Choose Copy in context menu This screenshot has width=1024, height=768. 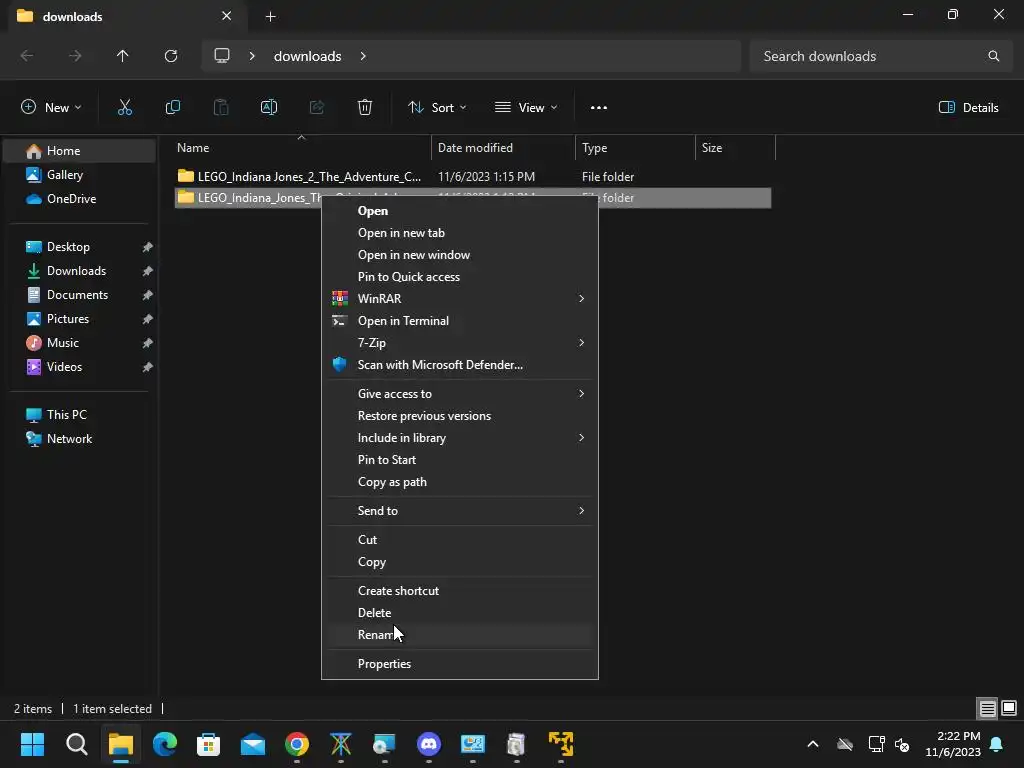coord(459,562)
